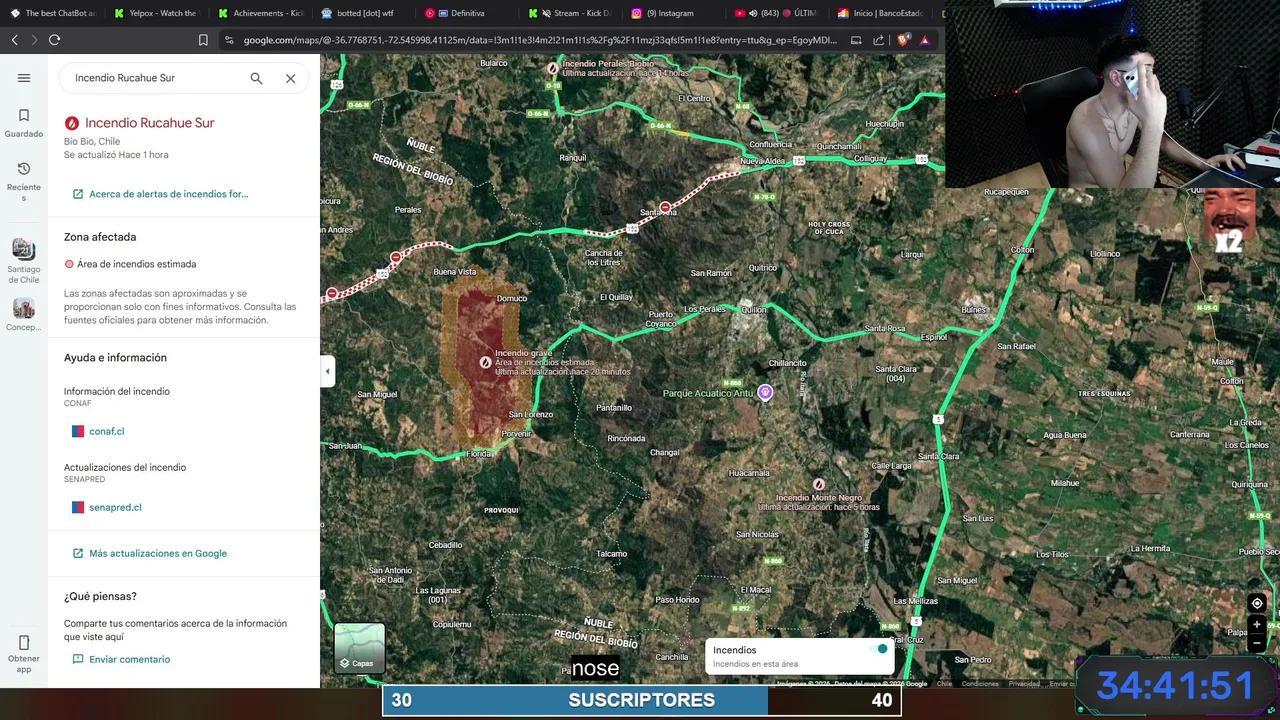Screen dimensions: 1280x720
Task: Switch to The best ChatBot tab
Action: point(52,13)
